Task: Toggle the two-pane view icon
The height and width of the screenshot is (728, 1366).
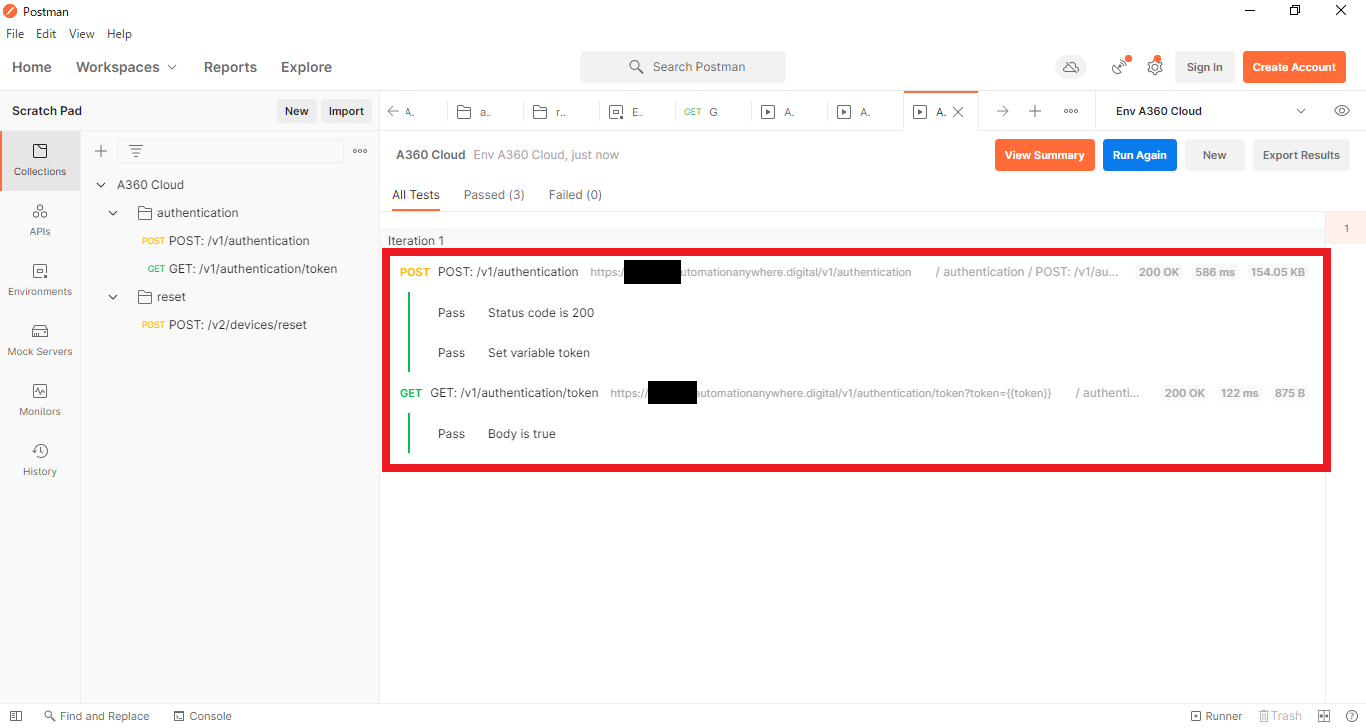Action: [x=1324, y=716]
